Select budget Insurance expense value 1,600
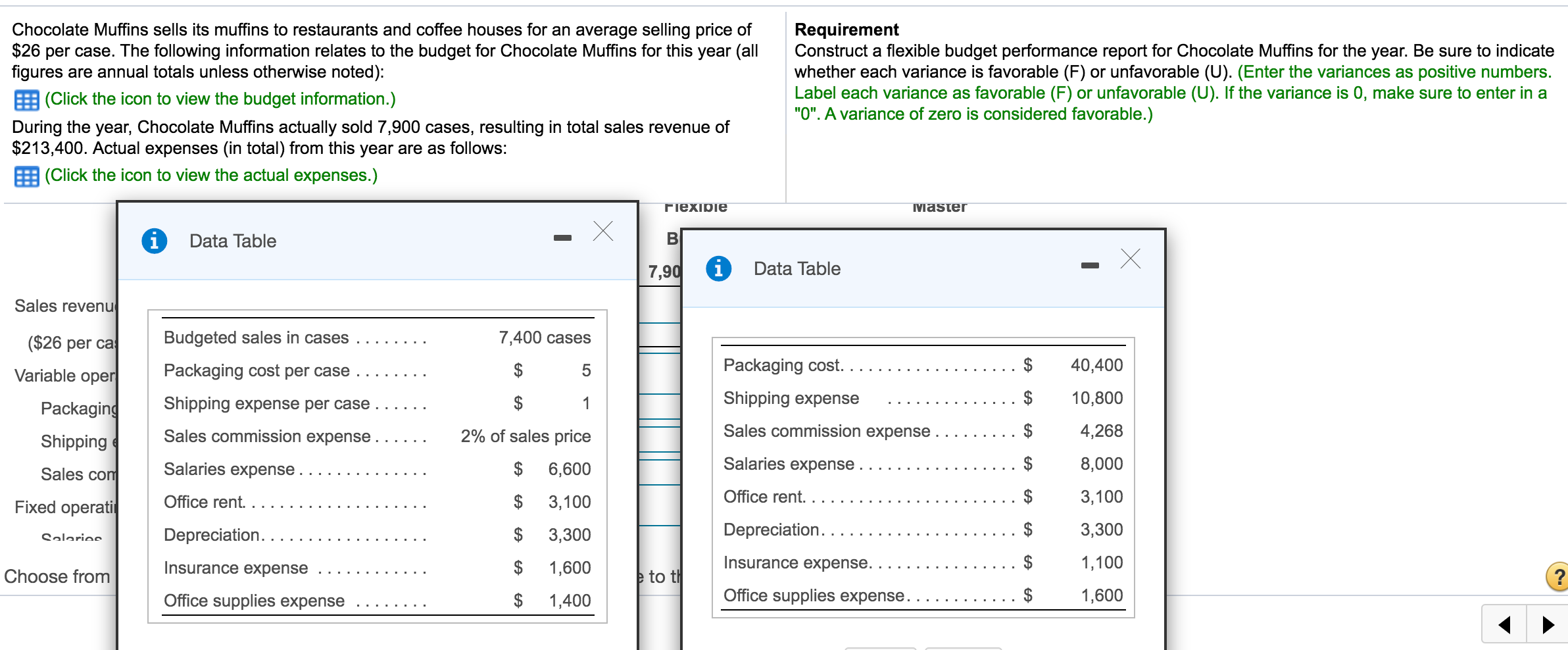This screenshot has height=650, width=1568. coord(570,568)
